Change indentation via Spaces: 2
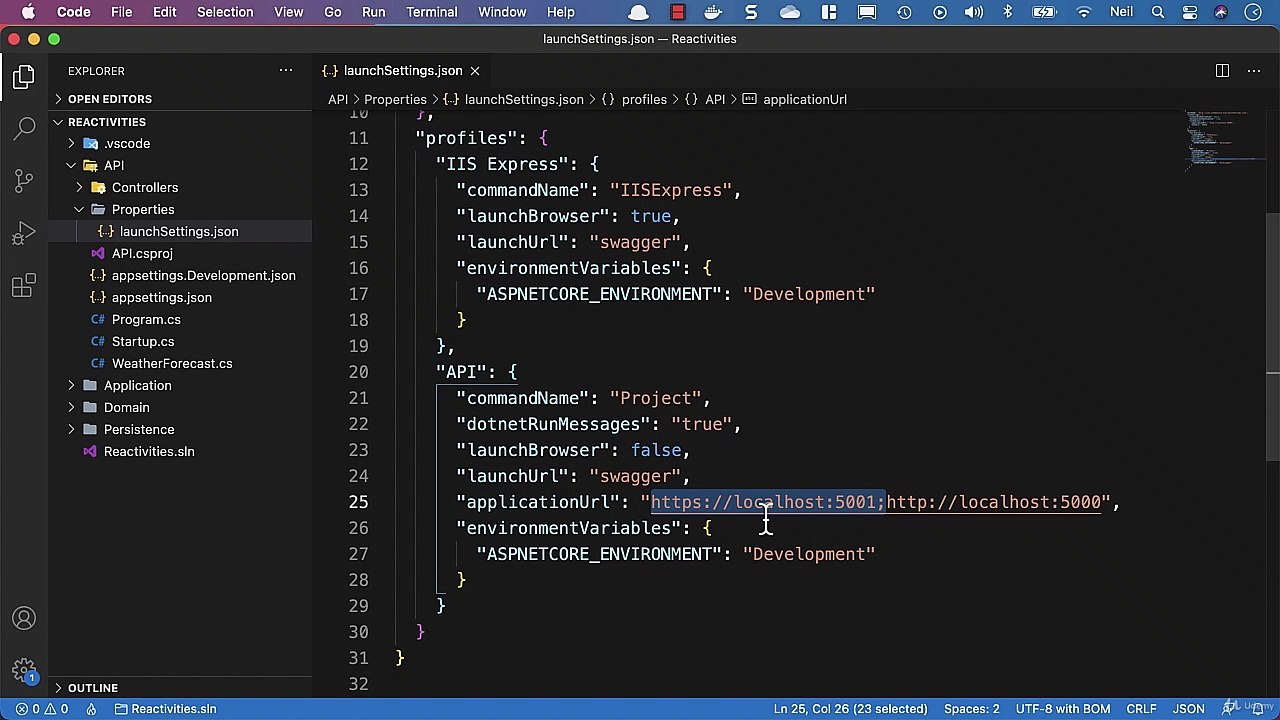 tap(971, 709)
